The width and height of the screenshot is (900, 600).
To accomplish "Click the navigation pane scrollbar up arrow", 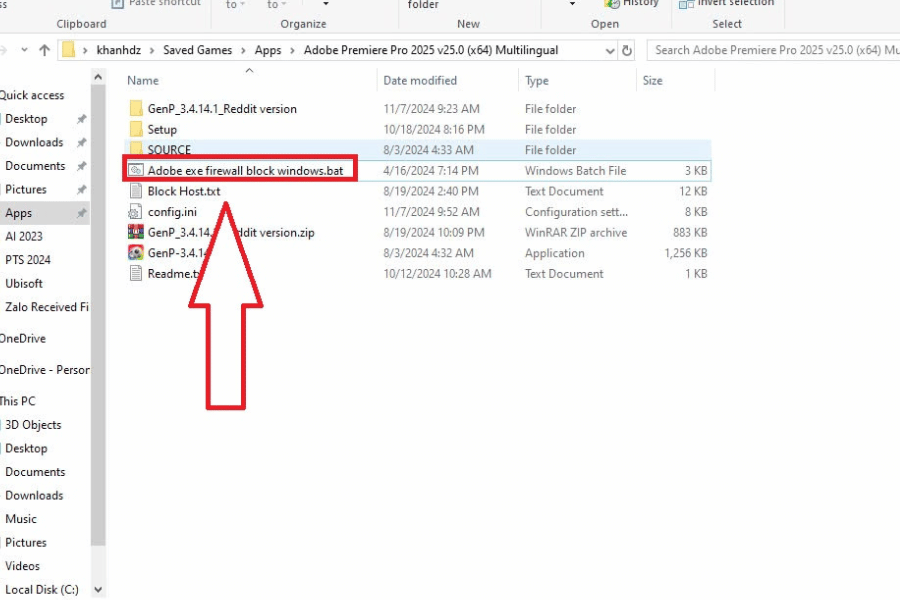I will 98,77.
